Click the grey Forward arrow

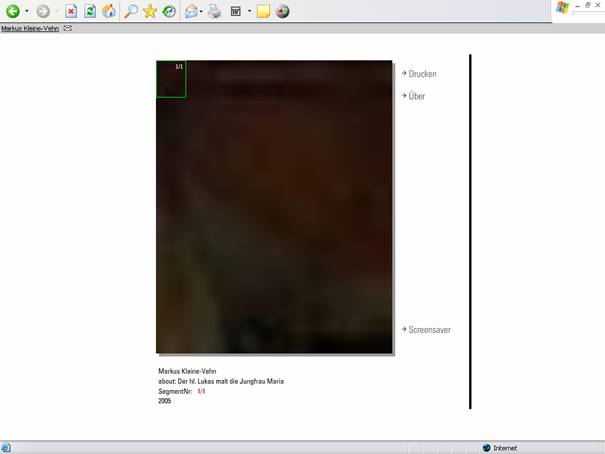43,11
